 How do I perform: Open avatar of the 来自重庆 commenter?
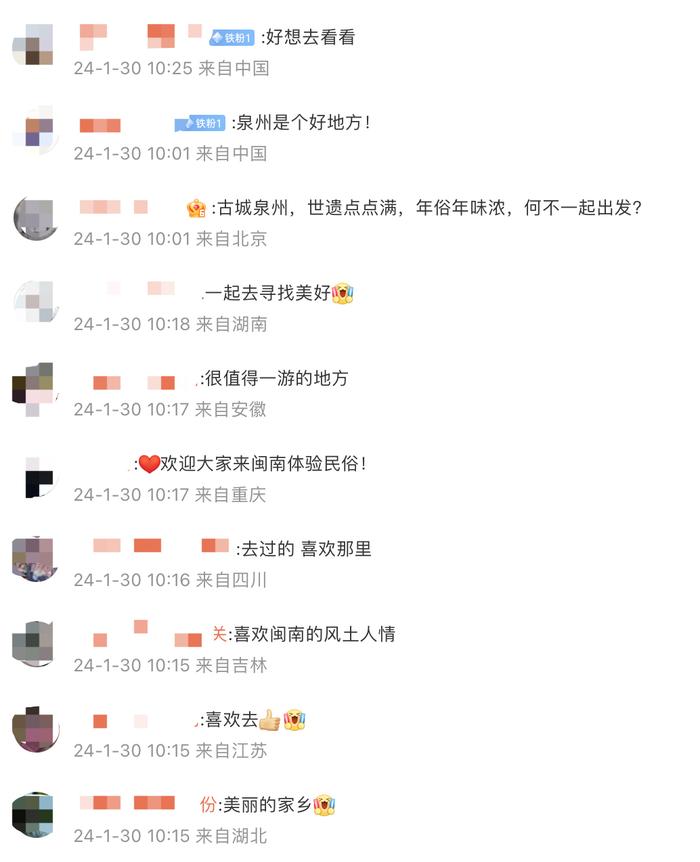[x=35, y=477]
